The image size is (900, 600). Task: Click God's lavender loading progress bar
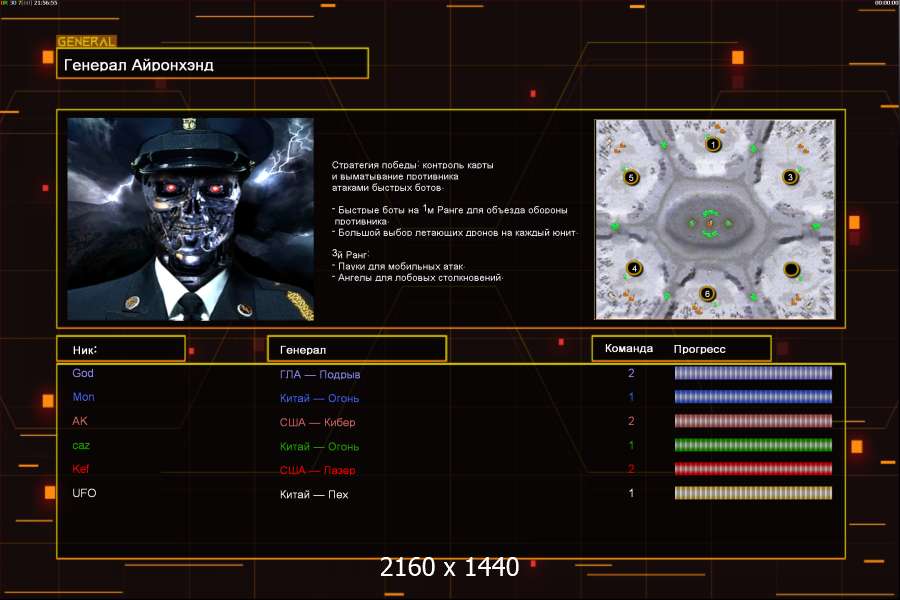point(753,373)
